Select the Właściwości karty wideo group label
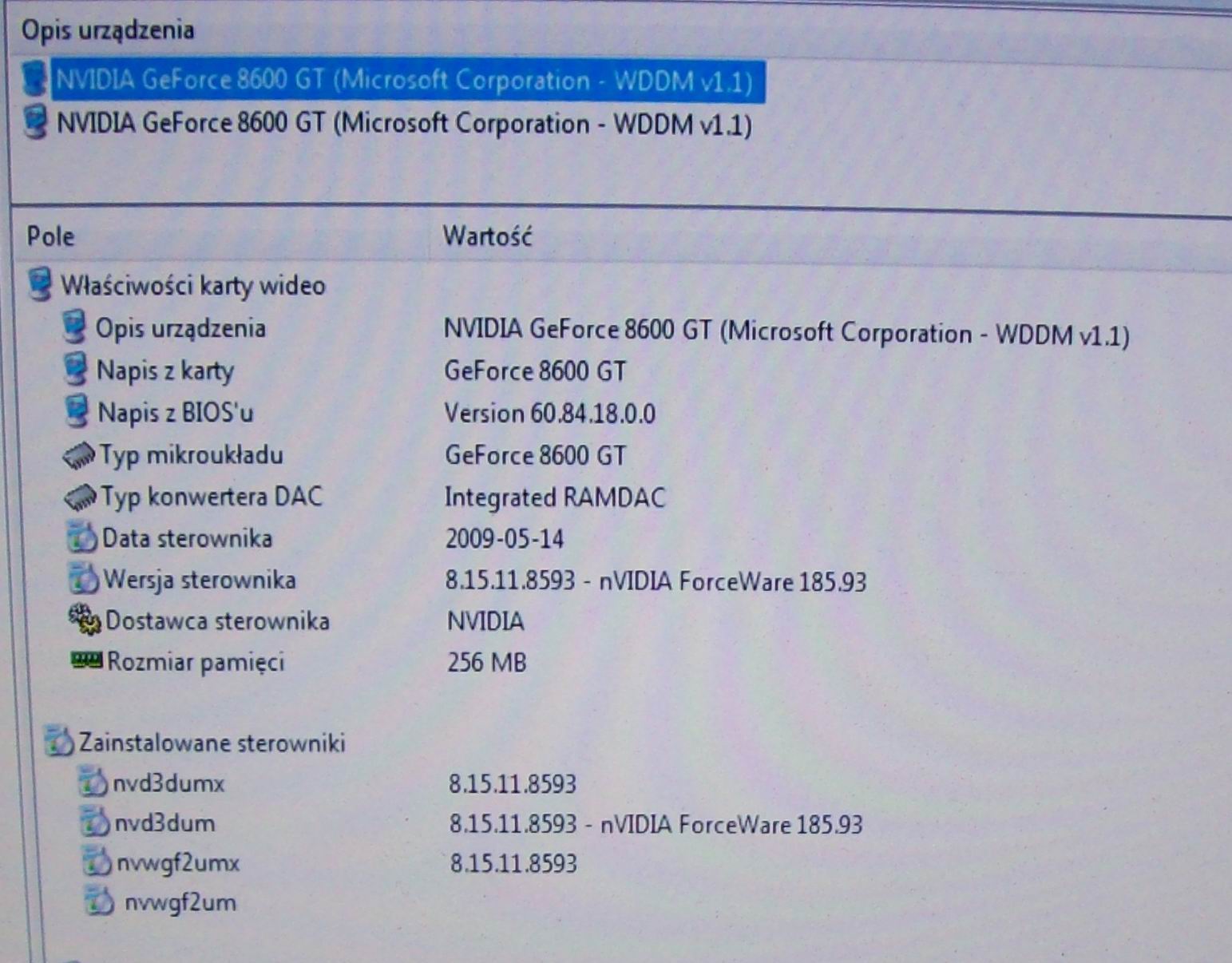The image size is (1232, 963). pyautogui.click(x=193, y=286)
